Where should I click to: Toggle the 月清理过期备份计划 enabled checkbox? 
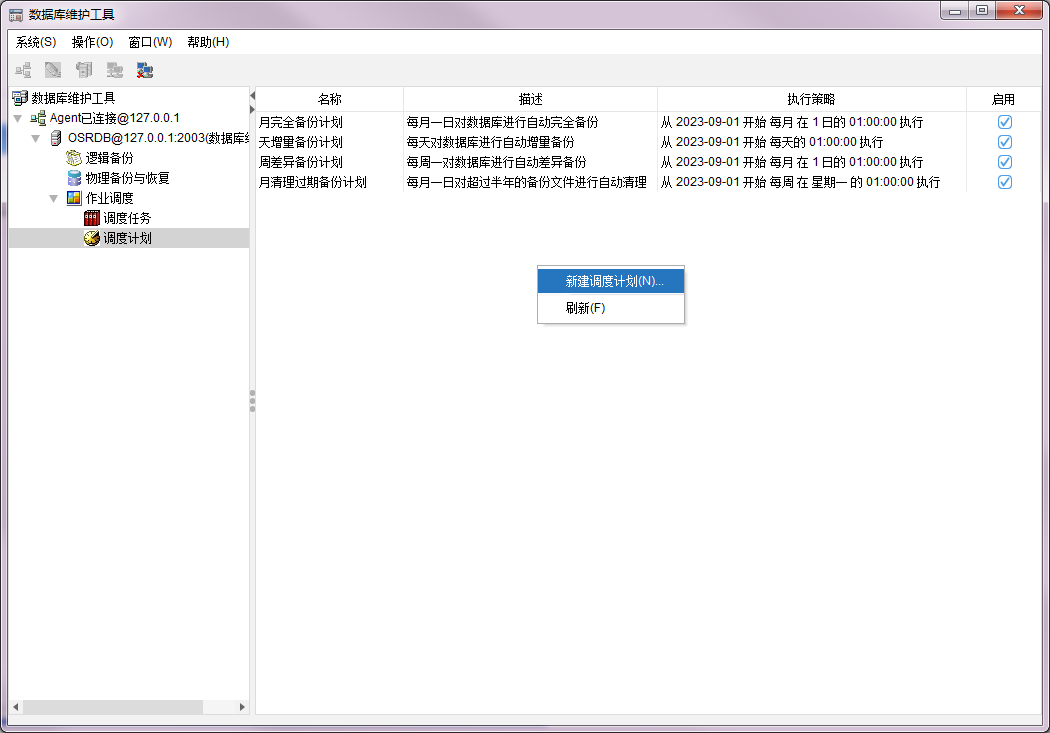pos(1005,182)
